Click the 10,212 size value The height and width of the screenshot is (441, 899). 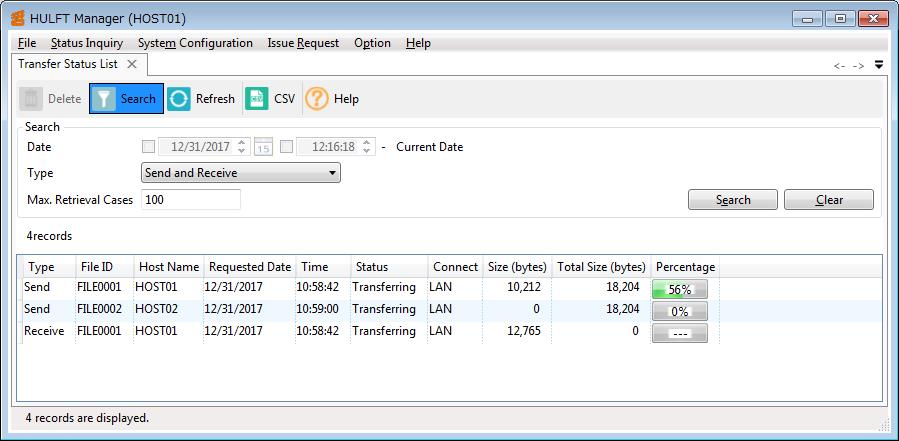(523, 287)
